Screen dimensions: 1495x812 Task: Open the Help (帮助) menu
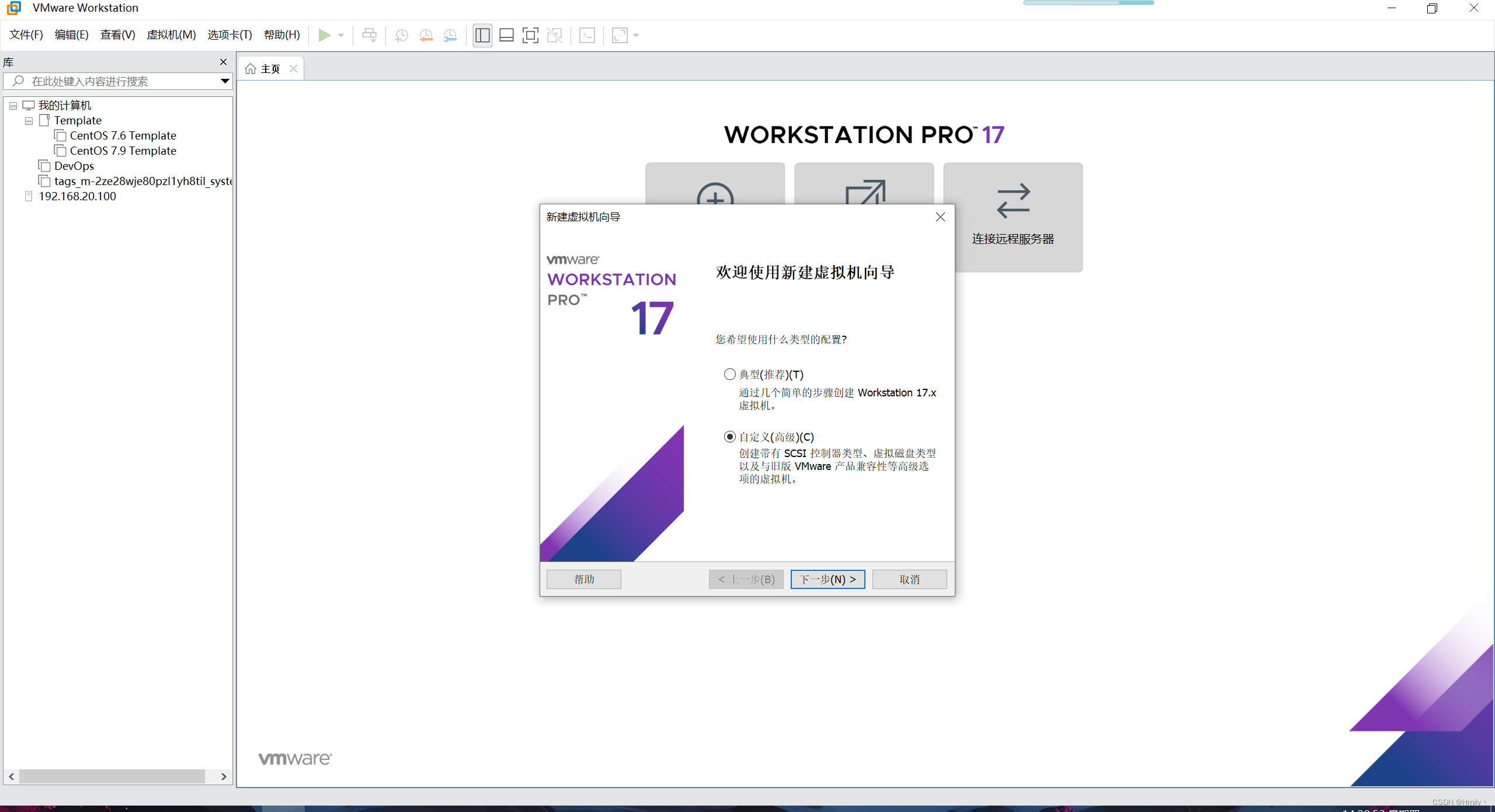coord(281,34)
